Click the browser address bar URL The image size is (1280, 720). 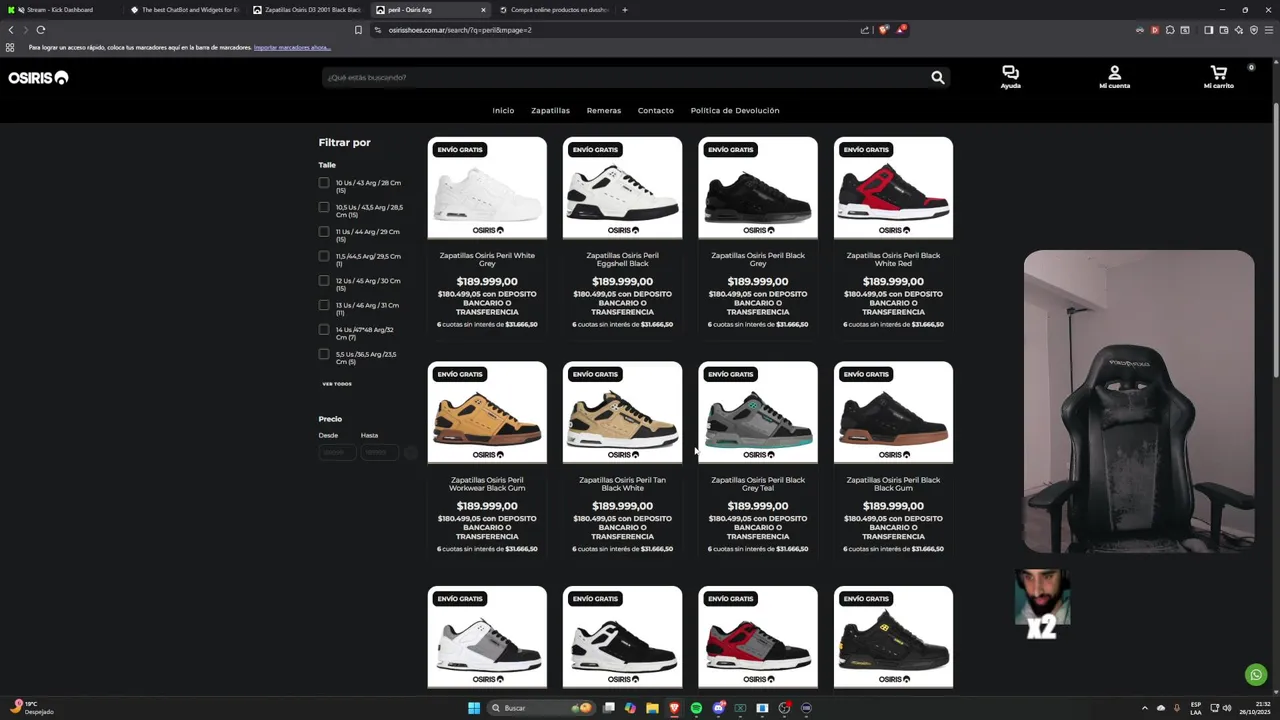tap(460, 30)
